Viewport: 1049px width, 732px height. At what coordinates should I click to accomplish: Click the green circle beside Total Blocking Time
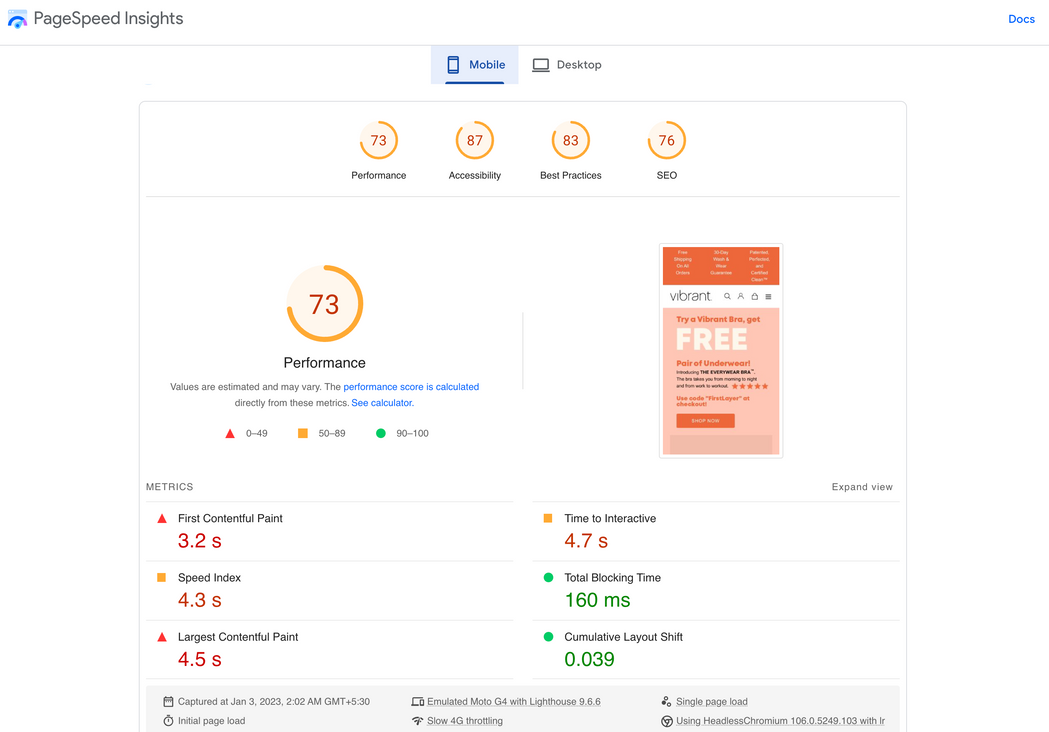click(x=548, y=577)
